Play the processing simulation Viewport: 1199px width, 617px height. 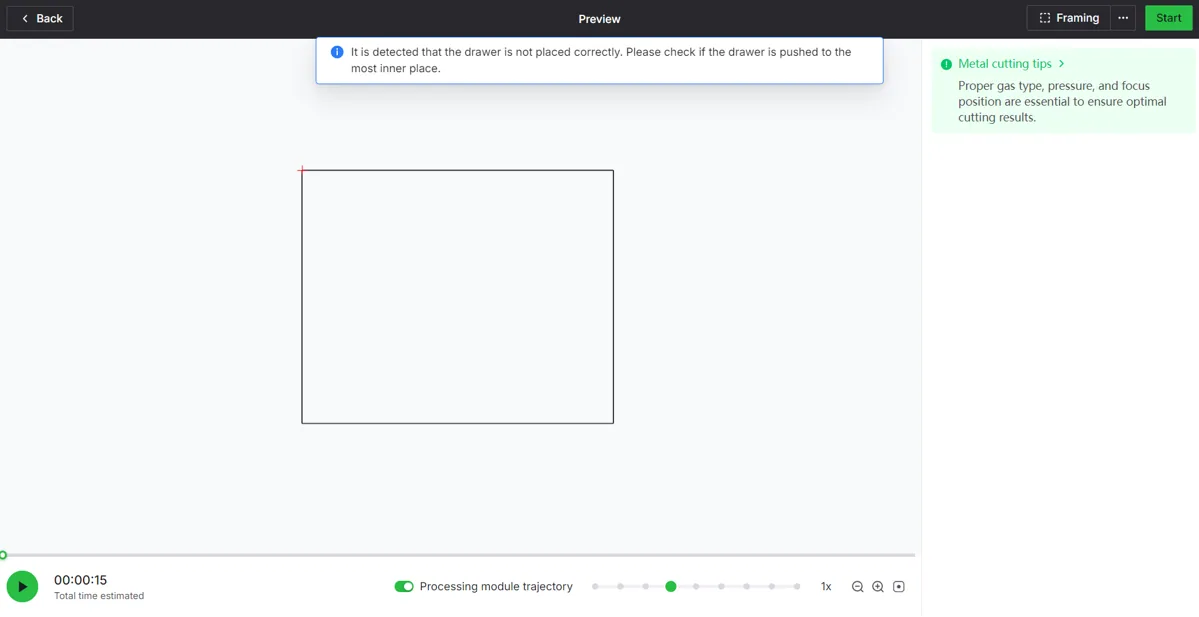coord(22,586)
